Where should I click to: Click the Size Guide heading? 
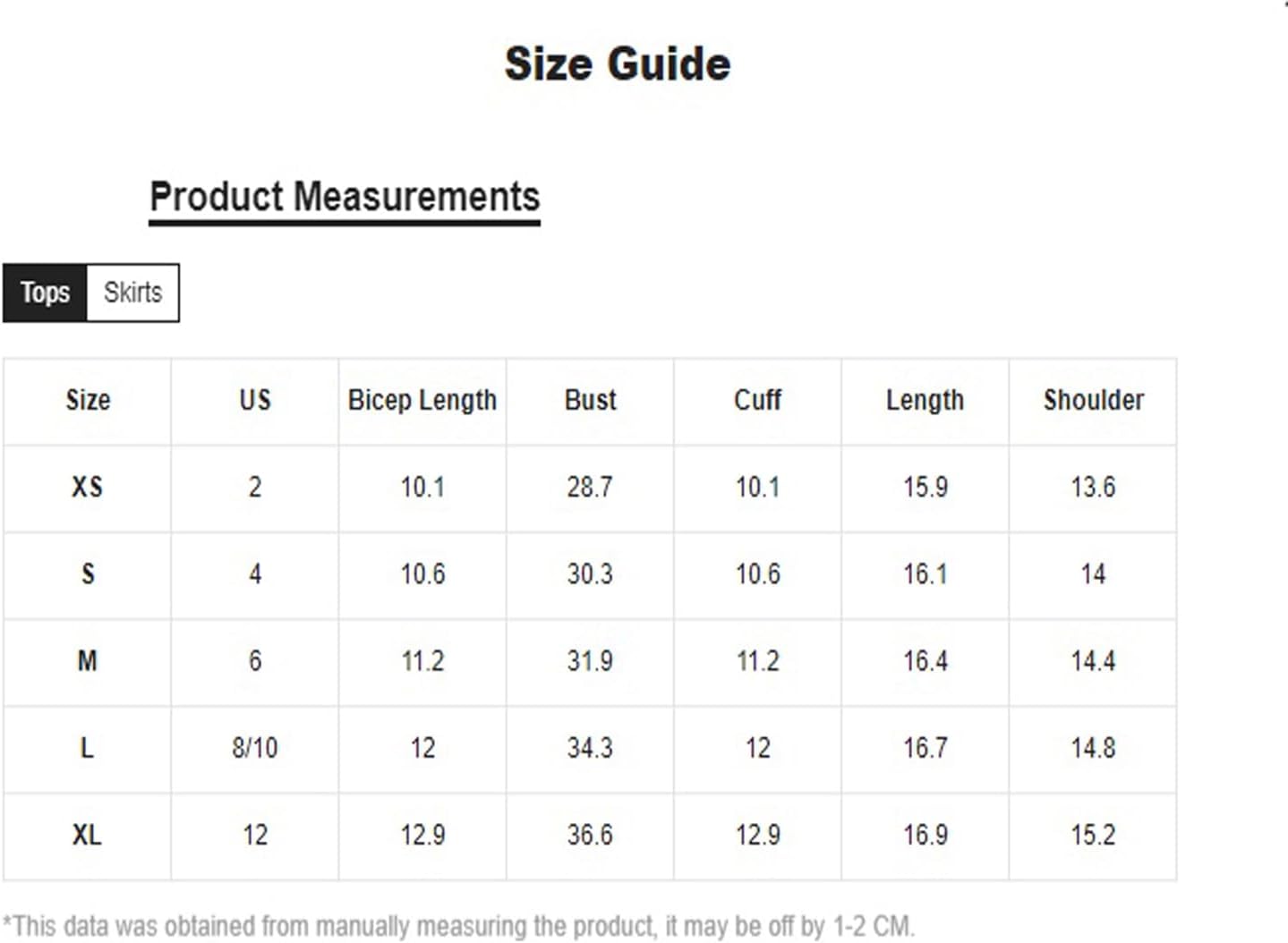pos(618,64)
